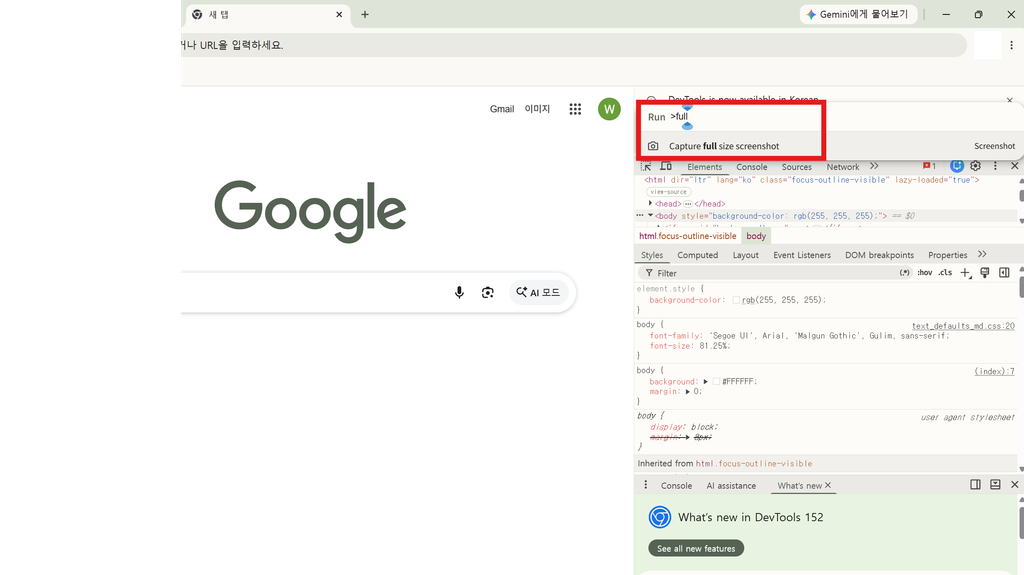This screenshot has height=575, width=1024.
Task: Collapse the body element node
Action: pyautogui.click(x=650, y=215)
